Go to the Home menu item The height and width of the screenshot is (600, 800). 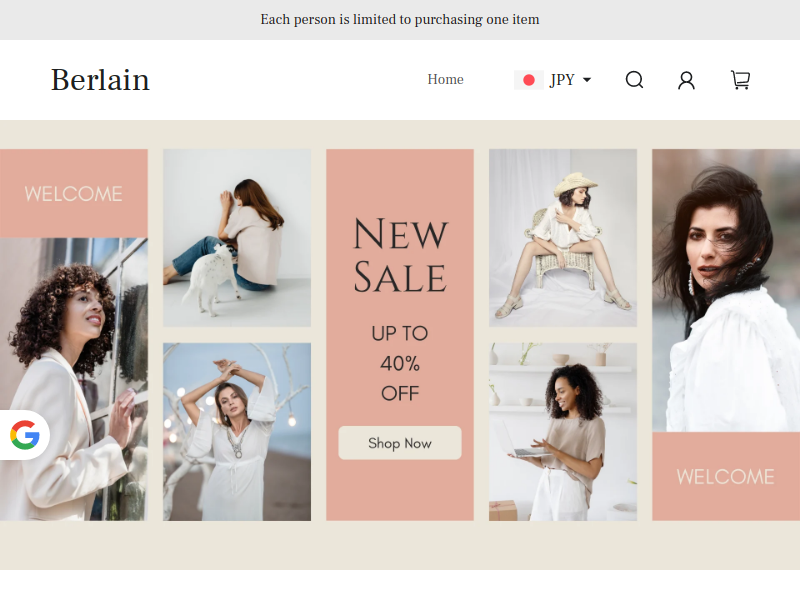click(445, 80)
